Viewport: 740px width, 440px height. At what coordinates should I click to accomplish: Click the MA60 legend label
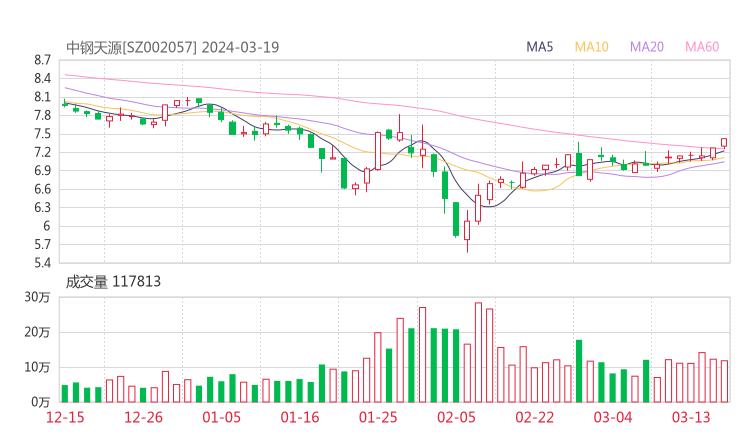pyautogui.click(x=702, y=47)
